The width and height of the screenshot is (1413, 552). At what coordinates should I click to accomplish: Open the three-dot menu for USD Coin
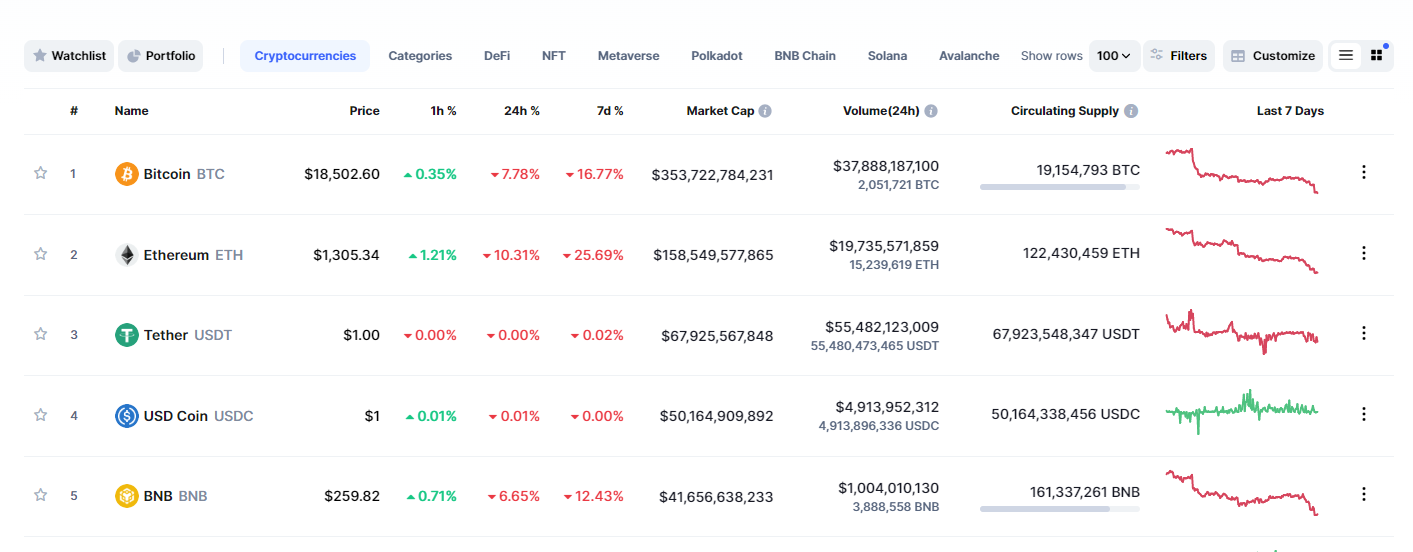1363,413
